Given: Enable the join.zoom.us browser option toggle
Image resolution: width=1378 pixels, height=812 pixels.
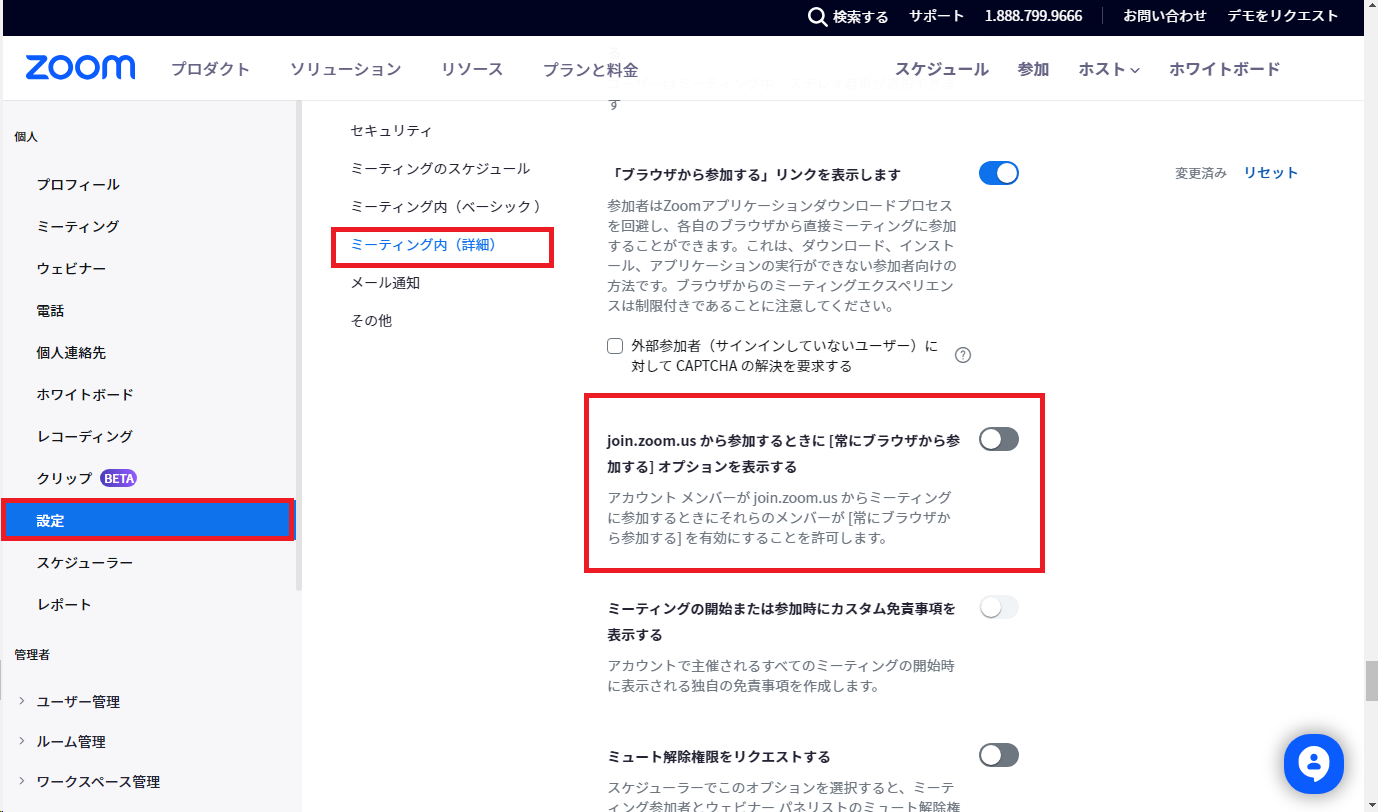Looking at the screenshot, I should pyautogui.click(x=998, y=439).
